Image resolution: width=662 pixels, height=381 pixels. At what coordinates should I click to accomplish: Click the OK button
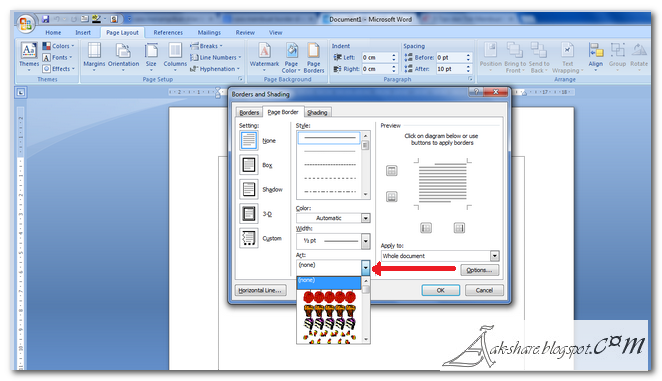[440, 290]
